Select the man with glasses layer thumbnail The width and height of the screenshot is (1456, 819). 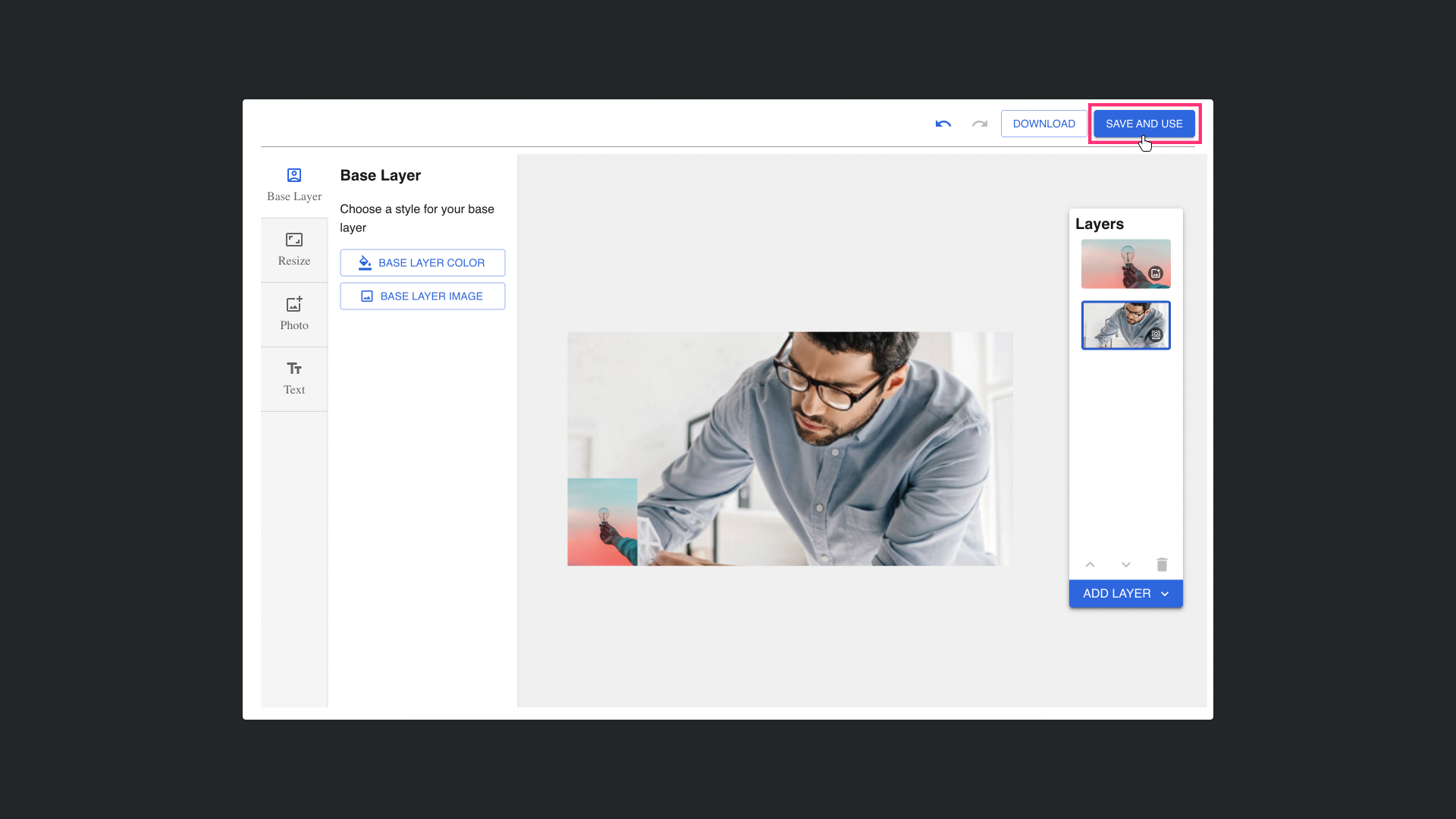click(1118, 325)
